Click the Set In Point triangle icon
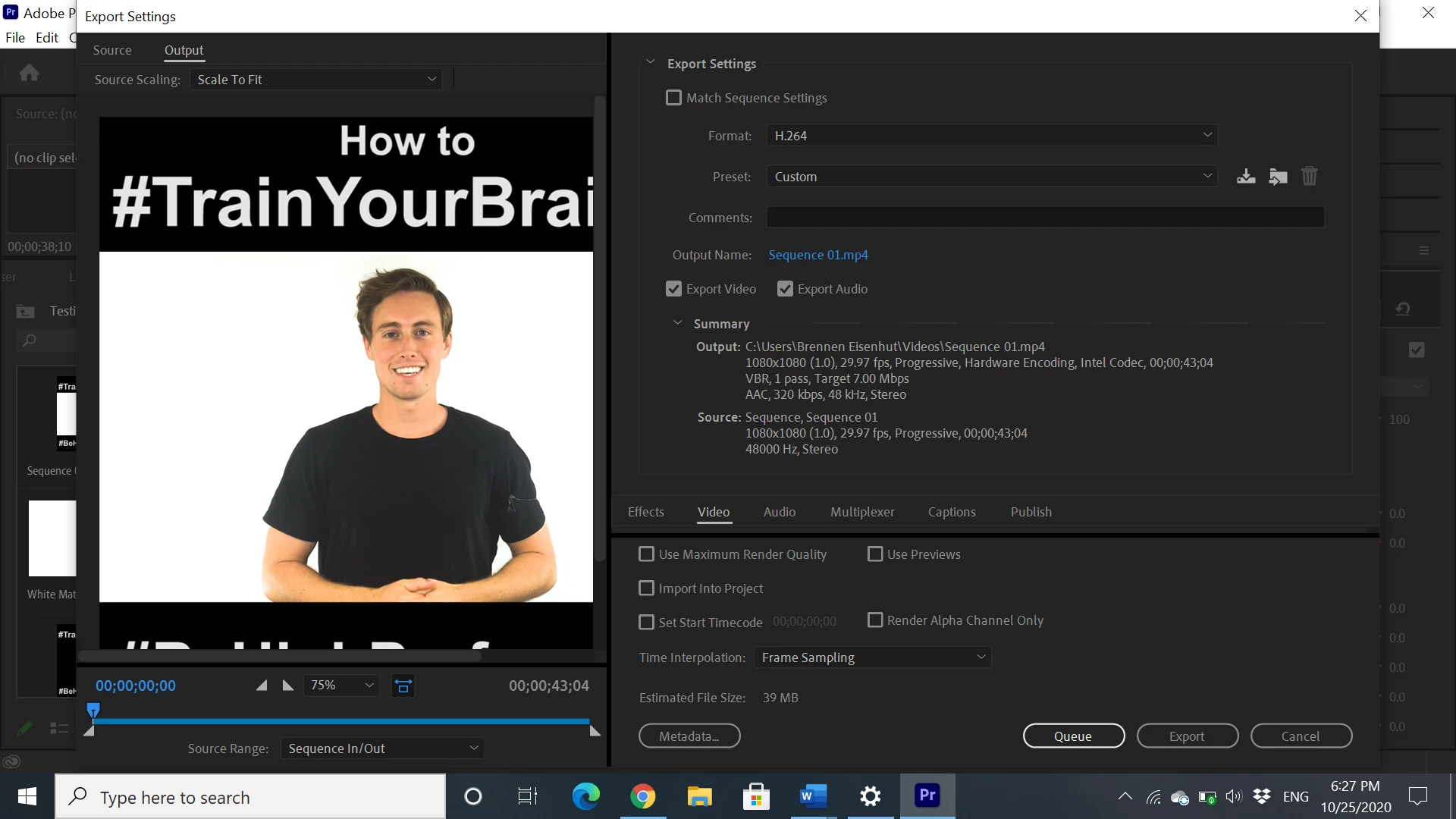 tap(262, 686)
